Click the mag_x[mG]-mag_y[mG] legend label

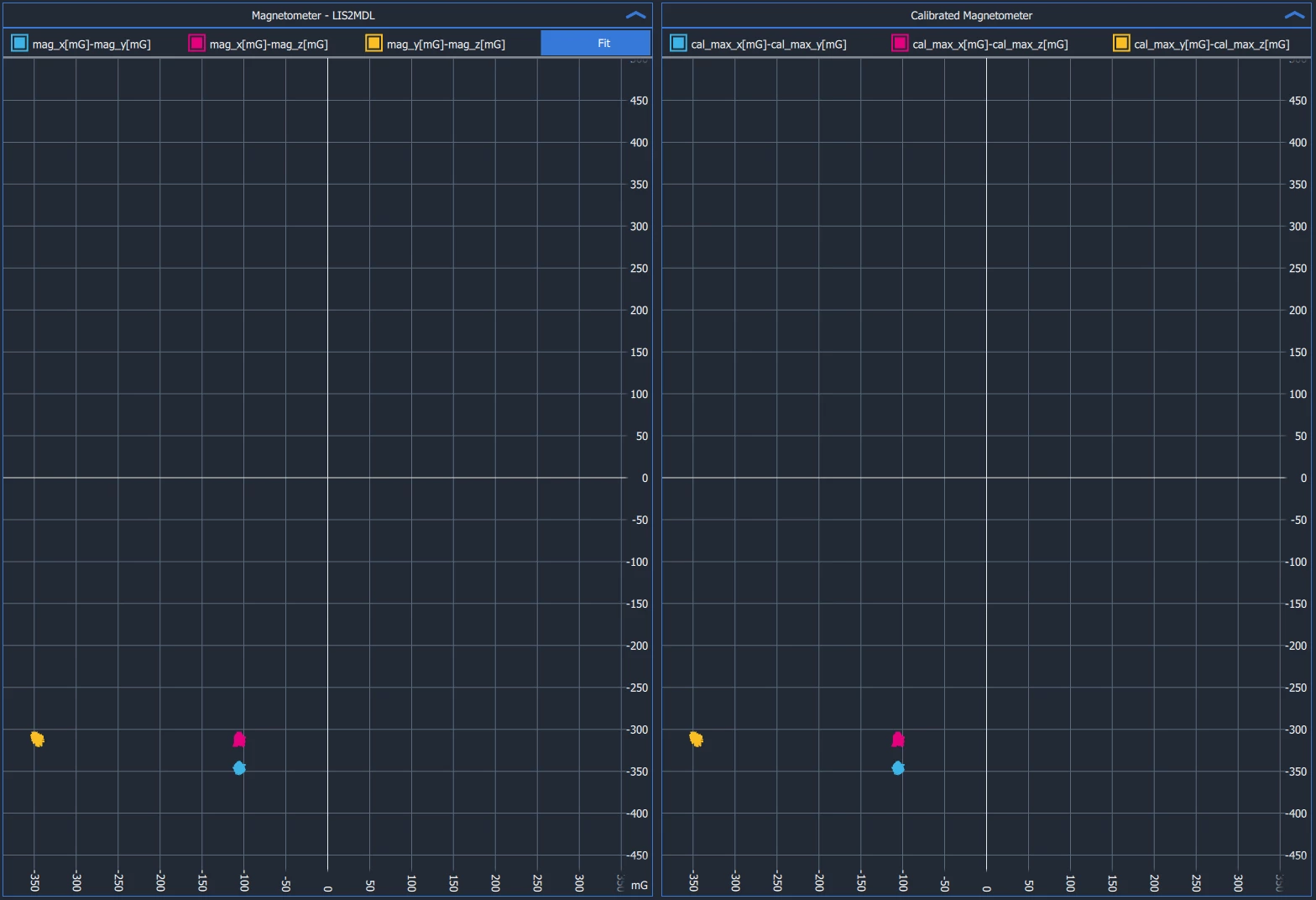point(91,44)
